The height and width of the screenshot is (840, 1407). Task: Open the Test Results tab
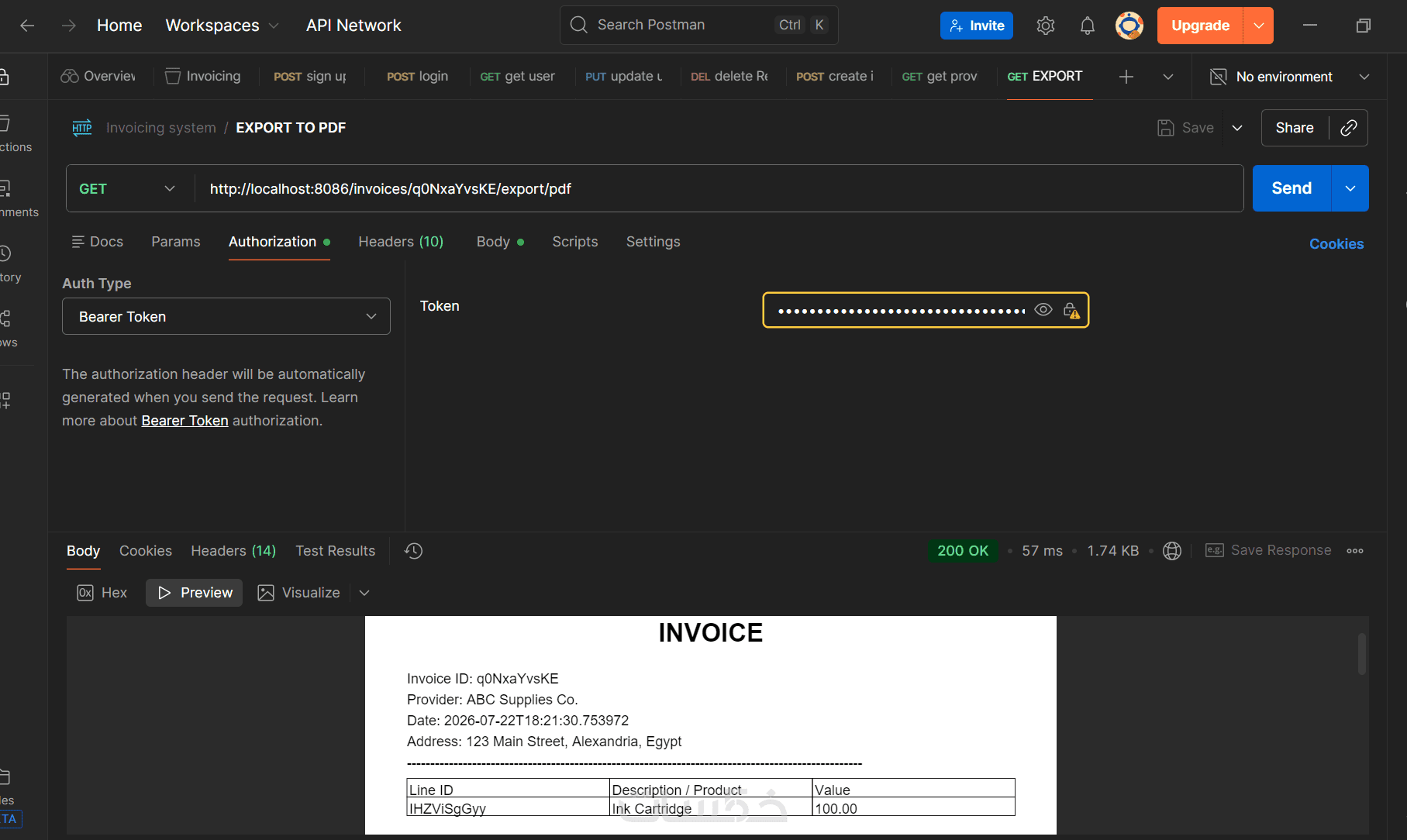(x=336, y=551)
